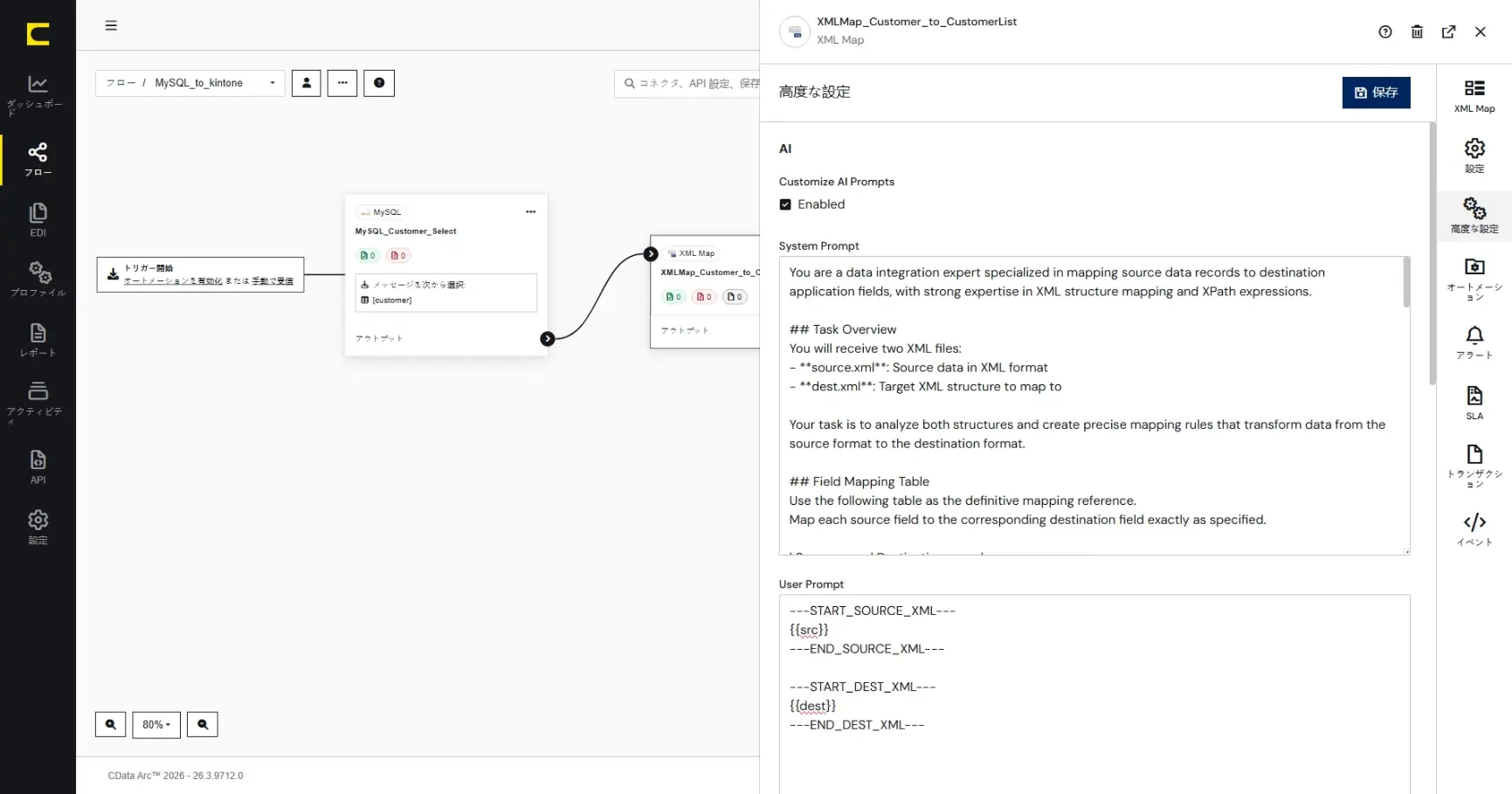This screenshot has width=1512, height=794.
Task: Click inside the User Prompt text area
Action: click(x=1094, y=694)
